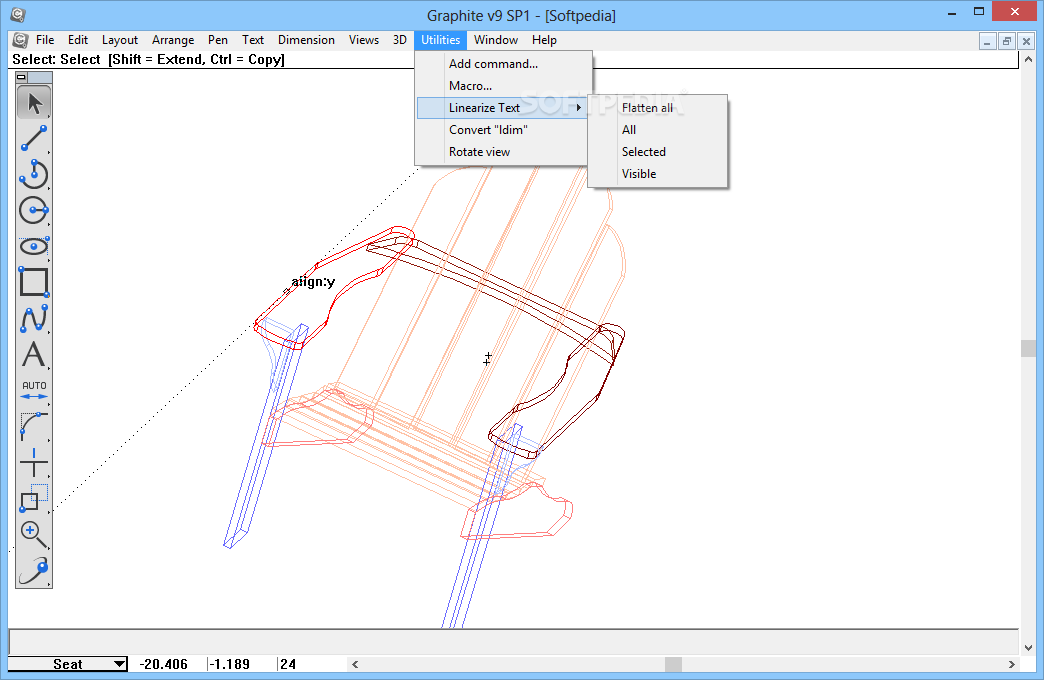Pick the Trim tool

pyautogui.click(x=34, y=462)
